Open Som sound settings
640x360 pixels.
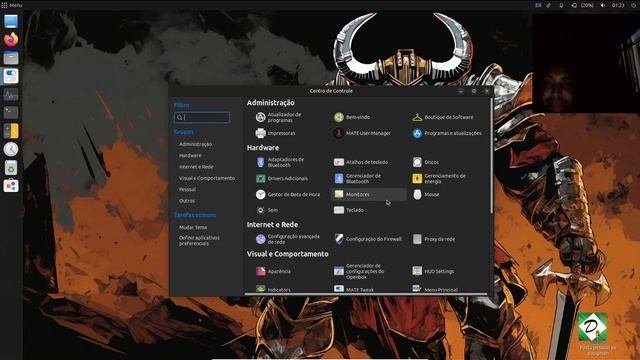click(267, 210)
